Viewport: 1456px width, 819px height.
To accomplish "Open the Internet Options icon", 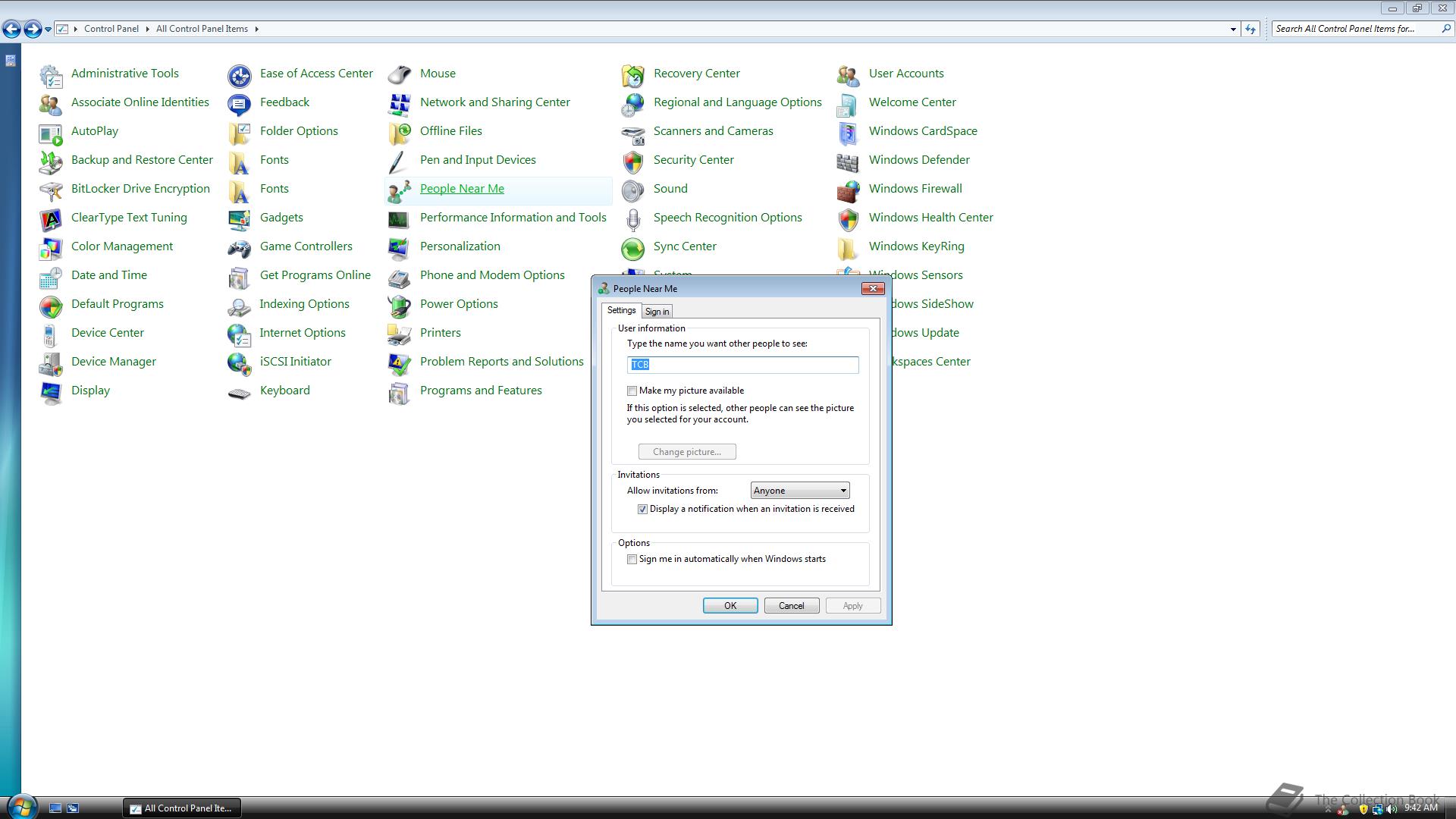I will (240, 334).
